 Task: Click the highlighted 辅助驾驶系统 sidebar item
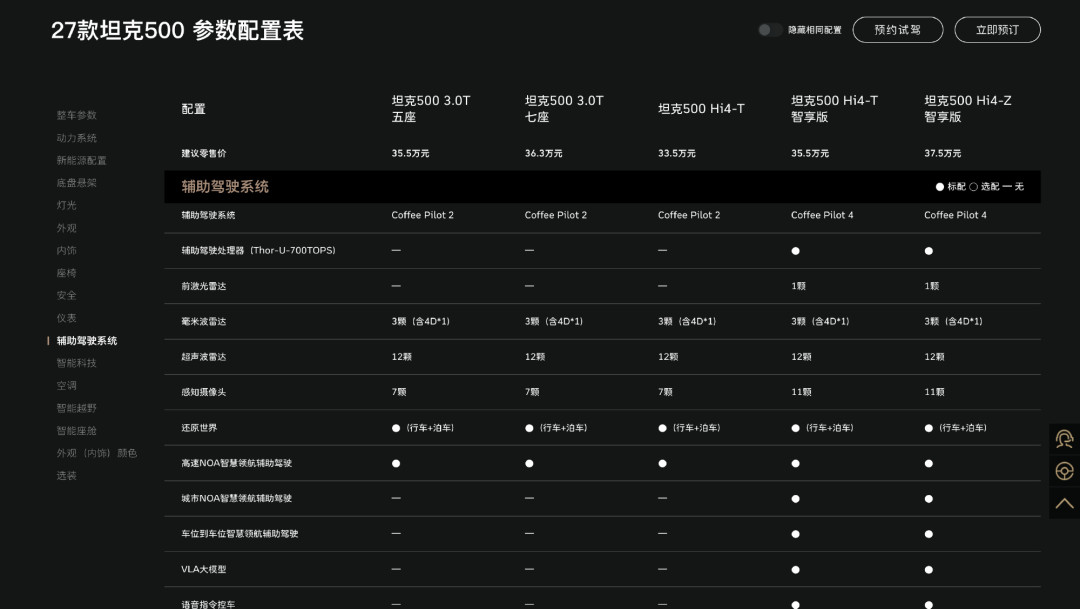coord(87,340)
